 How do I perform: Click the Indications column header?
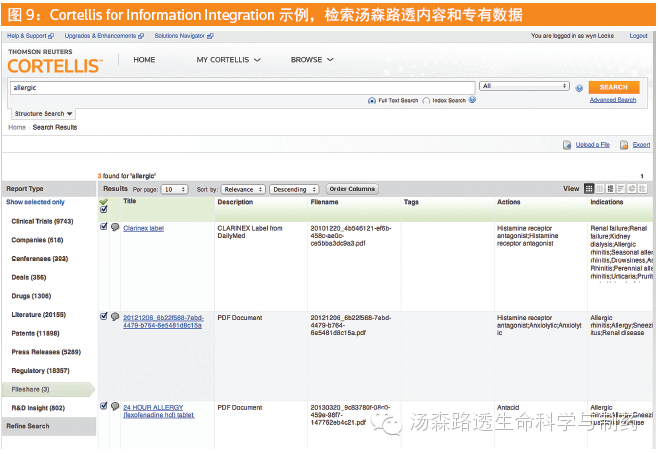click(x=606, y=202)
